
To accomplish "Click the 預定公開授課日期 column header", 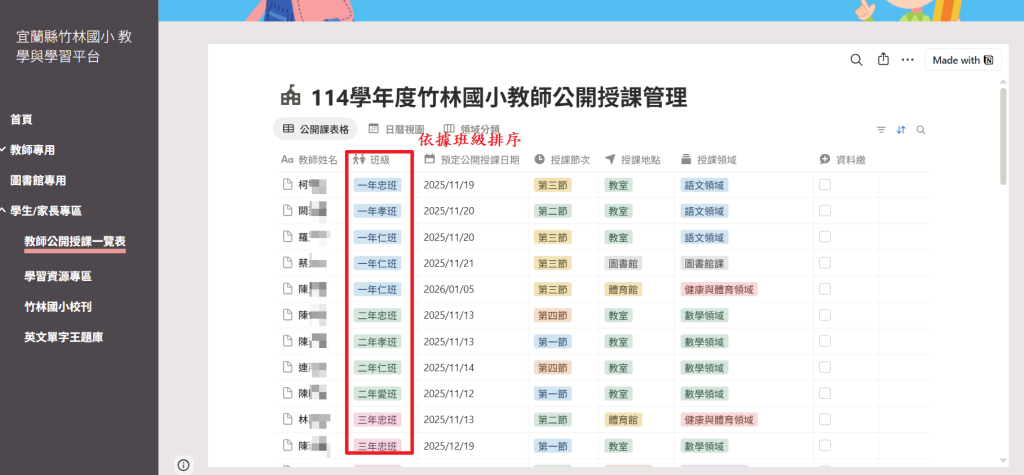I will [472, 159].
